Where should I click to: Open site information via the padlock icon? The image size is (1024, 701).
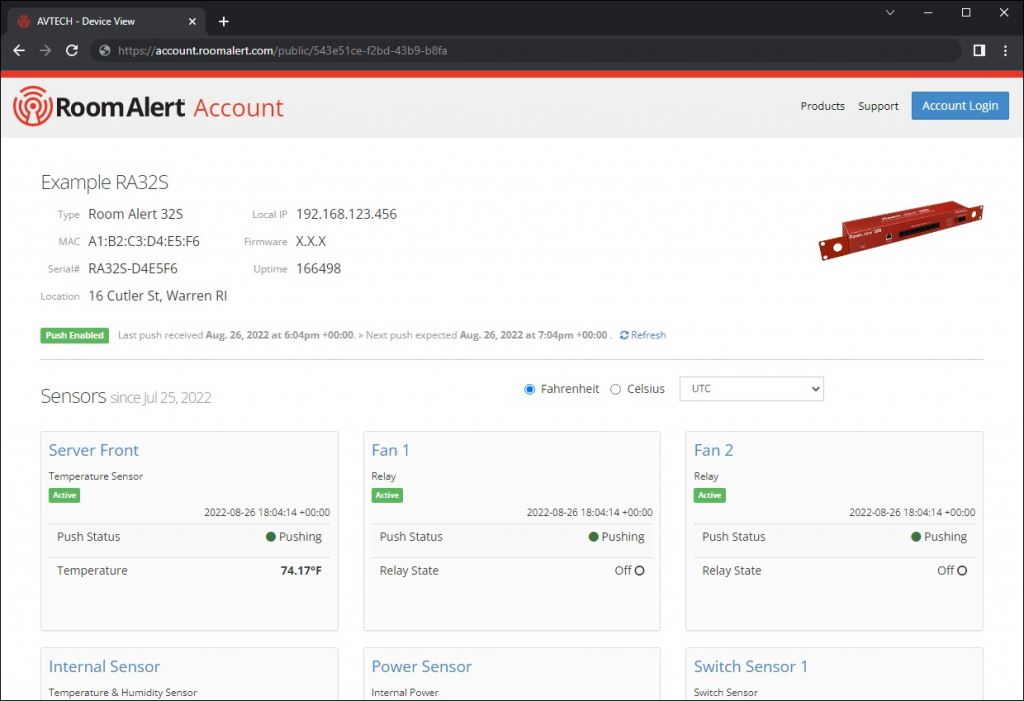point(104,48)
